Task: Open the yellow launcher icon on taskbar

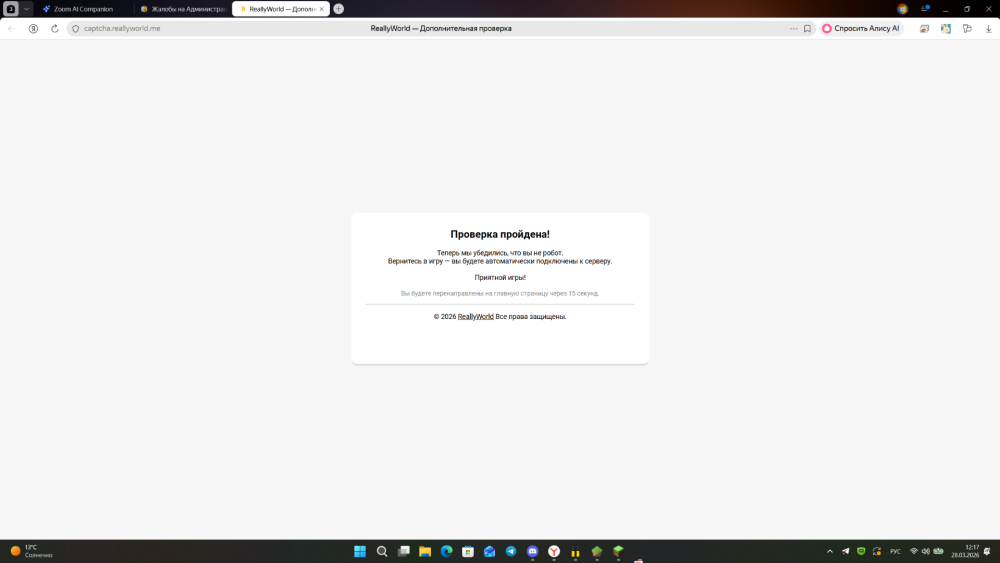Action: point(575,552)
